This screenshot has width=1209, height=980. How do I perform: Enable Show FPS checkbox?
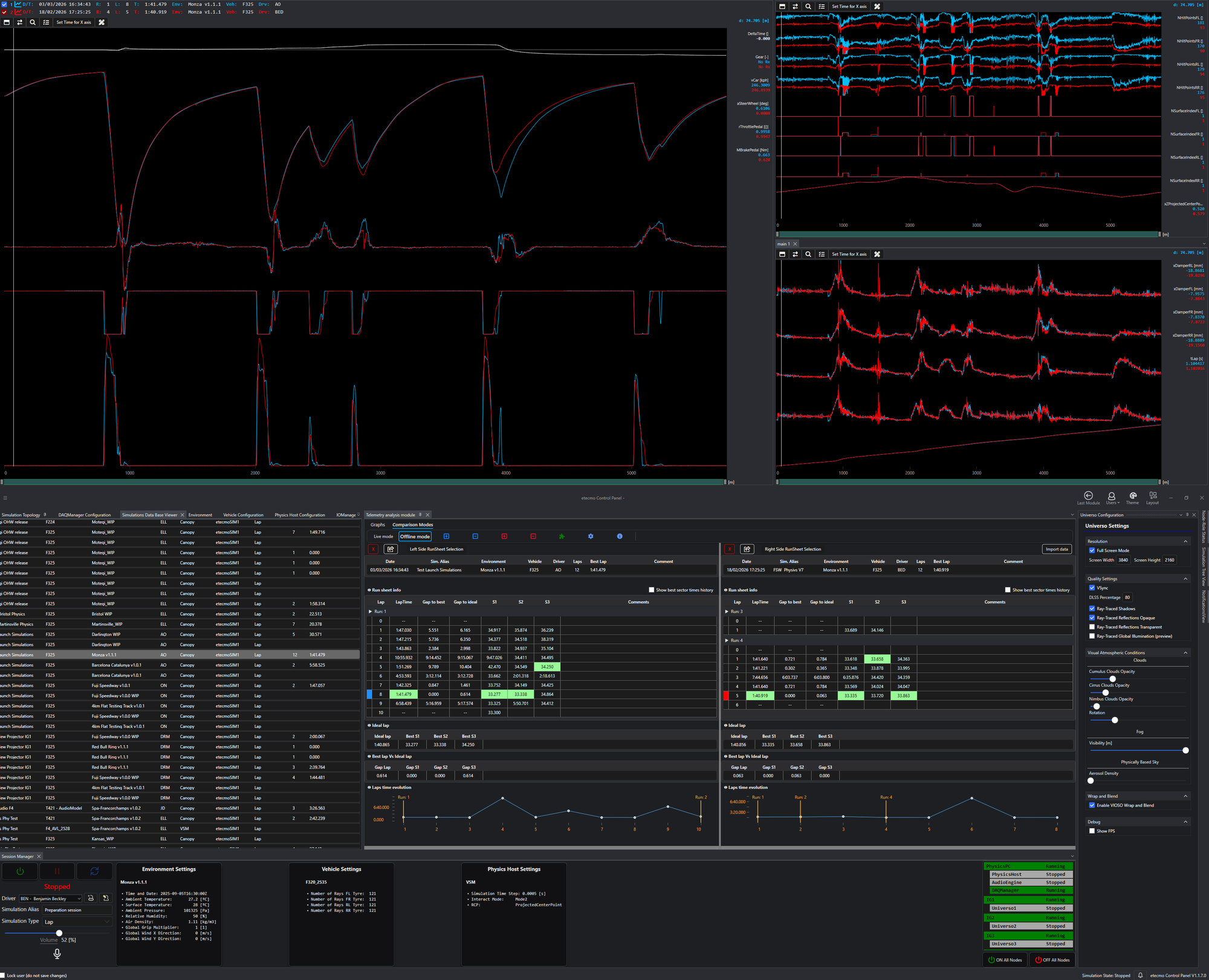point(1092,831)
